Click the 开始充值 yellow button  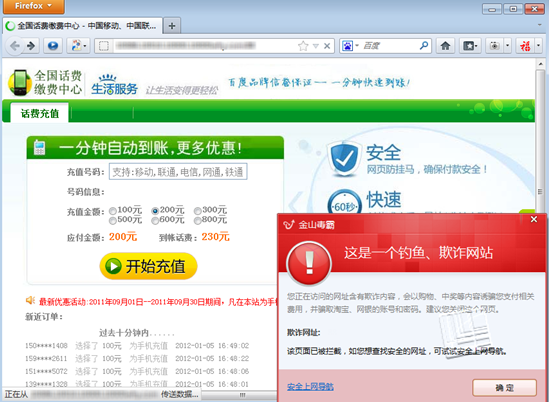pos(148,266)
